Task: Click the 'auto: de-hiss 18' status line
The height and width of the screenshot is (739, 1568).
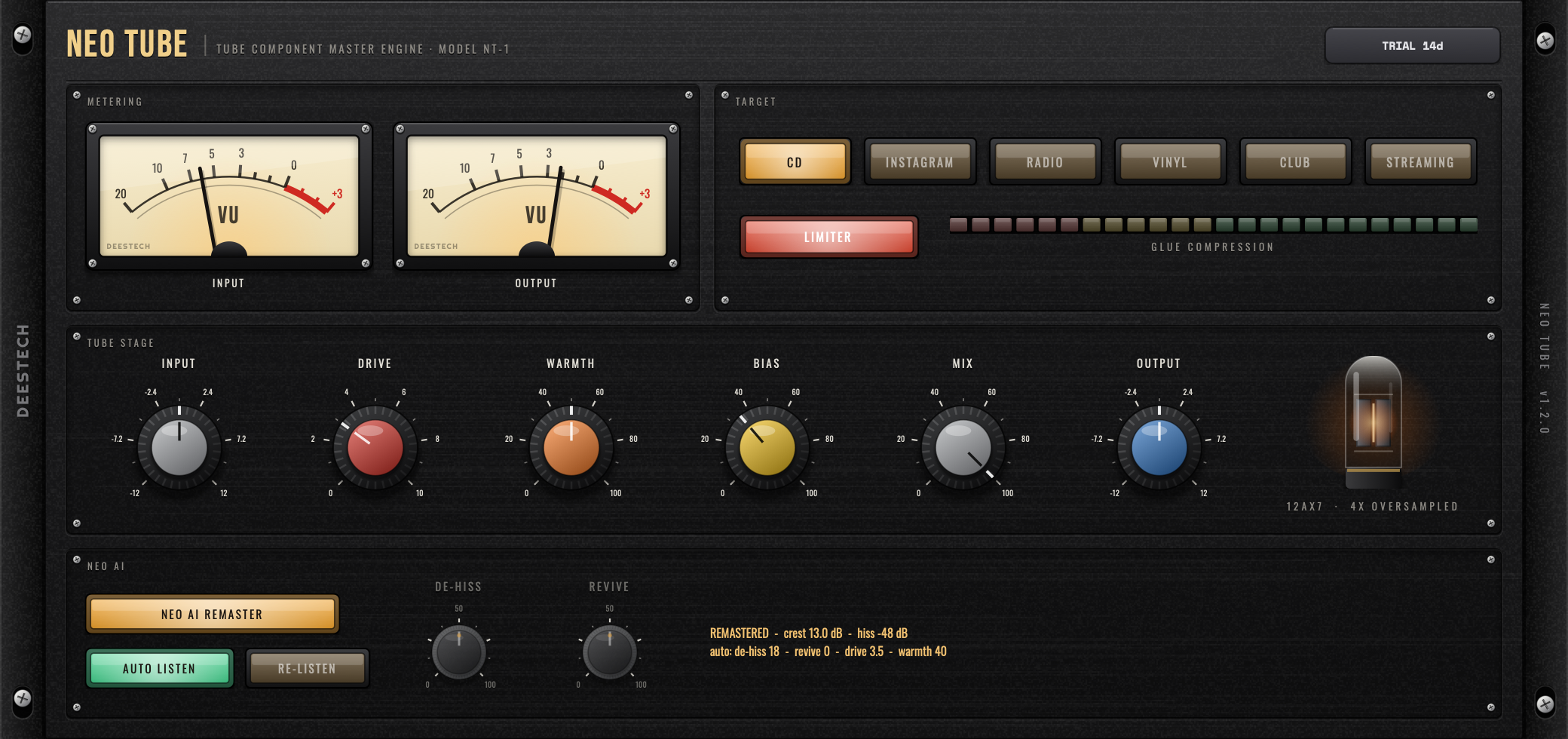Action: tap(828, 652)
